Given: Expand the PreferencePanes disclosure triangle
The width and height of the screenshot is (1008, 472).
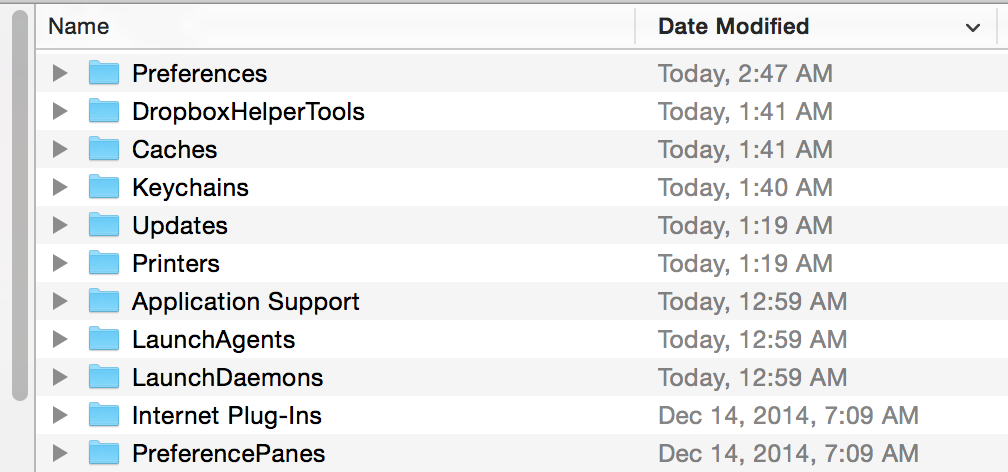Looking at the screenshot, I should pyautogui.click(x=60, y=453).
